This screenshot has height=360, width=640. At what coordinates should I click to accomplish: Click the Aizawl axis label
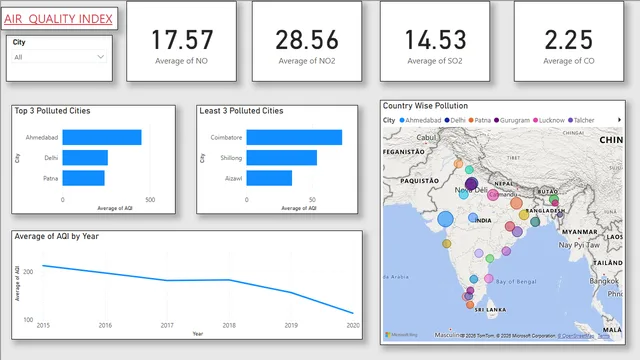coord(233,178)
